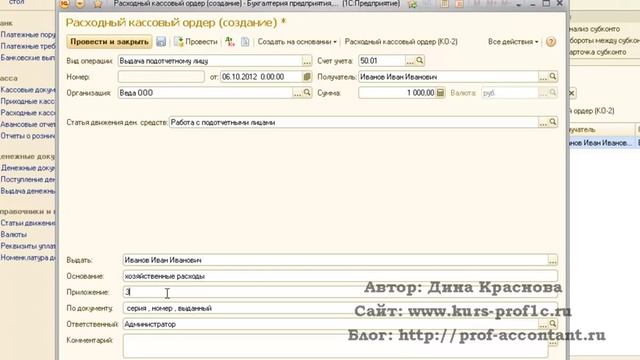The width and height of the screenshot is (640, 360).
Task: Open the calculator icon in the "Сумма" field
Action: 440,93
